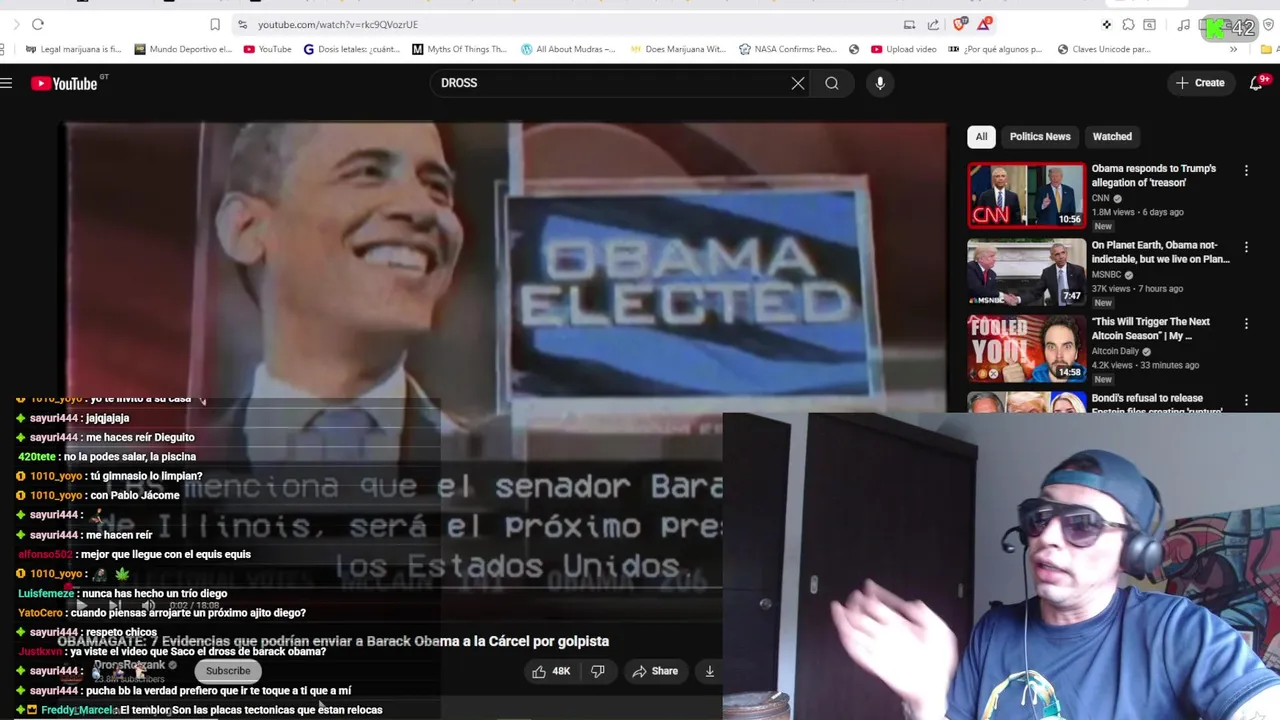
Task: Open YouTube notifications bell
Action: pyautogui.click(x=1257, y=83)
